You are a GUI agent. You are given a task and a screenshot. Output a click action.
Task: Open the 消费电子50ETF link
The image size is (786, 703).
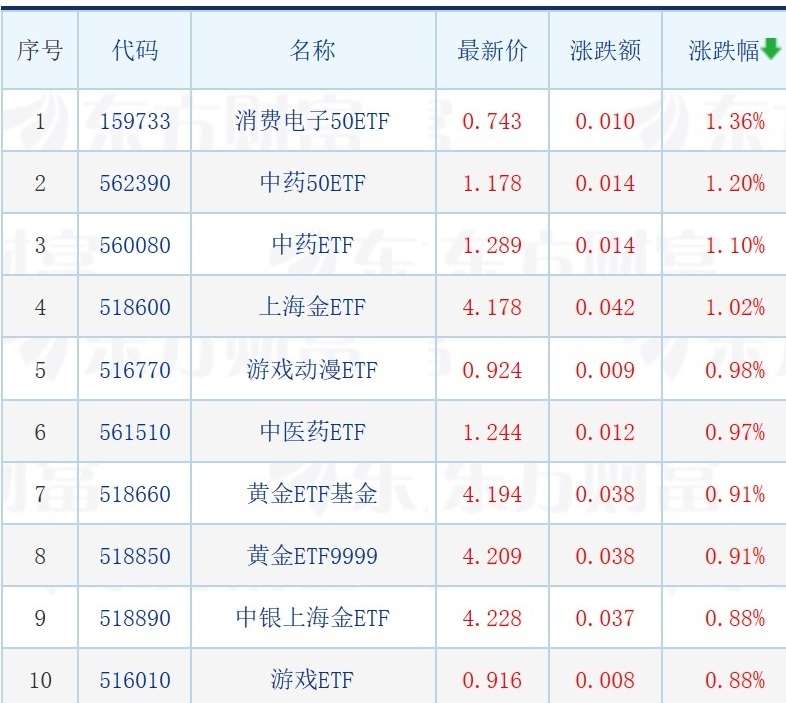click(x=313, y=121)
